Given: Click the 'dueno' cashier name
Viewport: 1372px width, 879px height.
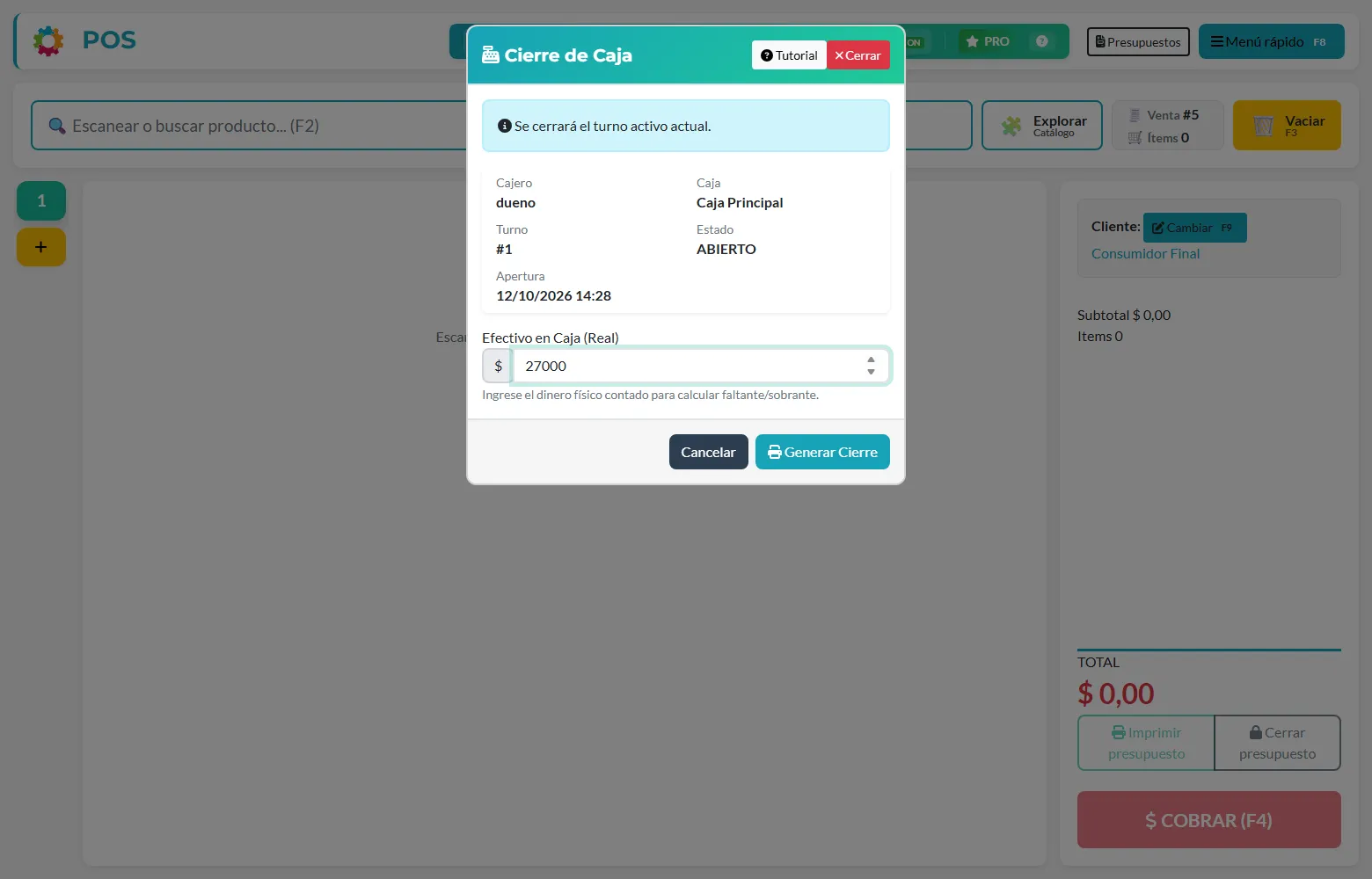Looking at the screenshot, I should [x=515, y=203].
